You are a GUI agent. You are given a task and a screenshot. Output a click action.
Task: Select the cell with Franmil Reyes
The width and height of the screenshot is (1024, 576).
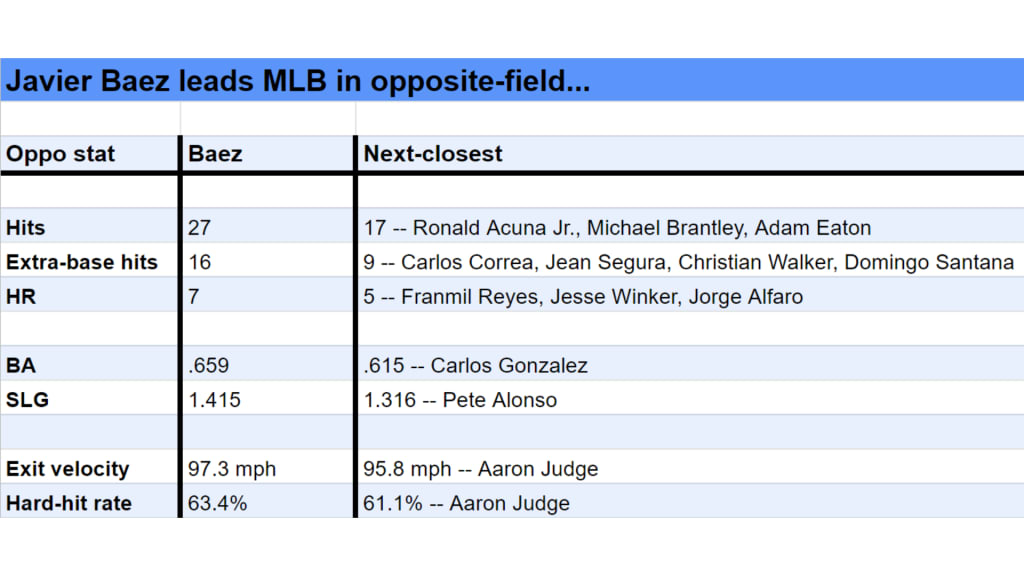[x=691, y=295]
